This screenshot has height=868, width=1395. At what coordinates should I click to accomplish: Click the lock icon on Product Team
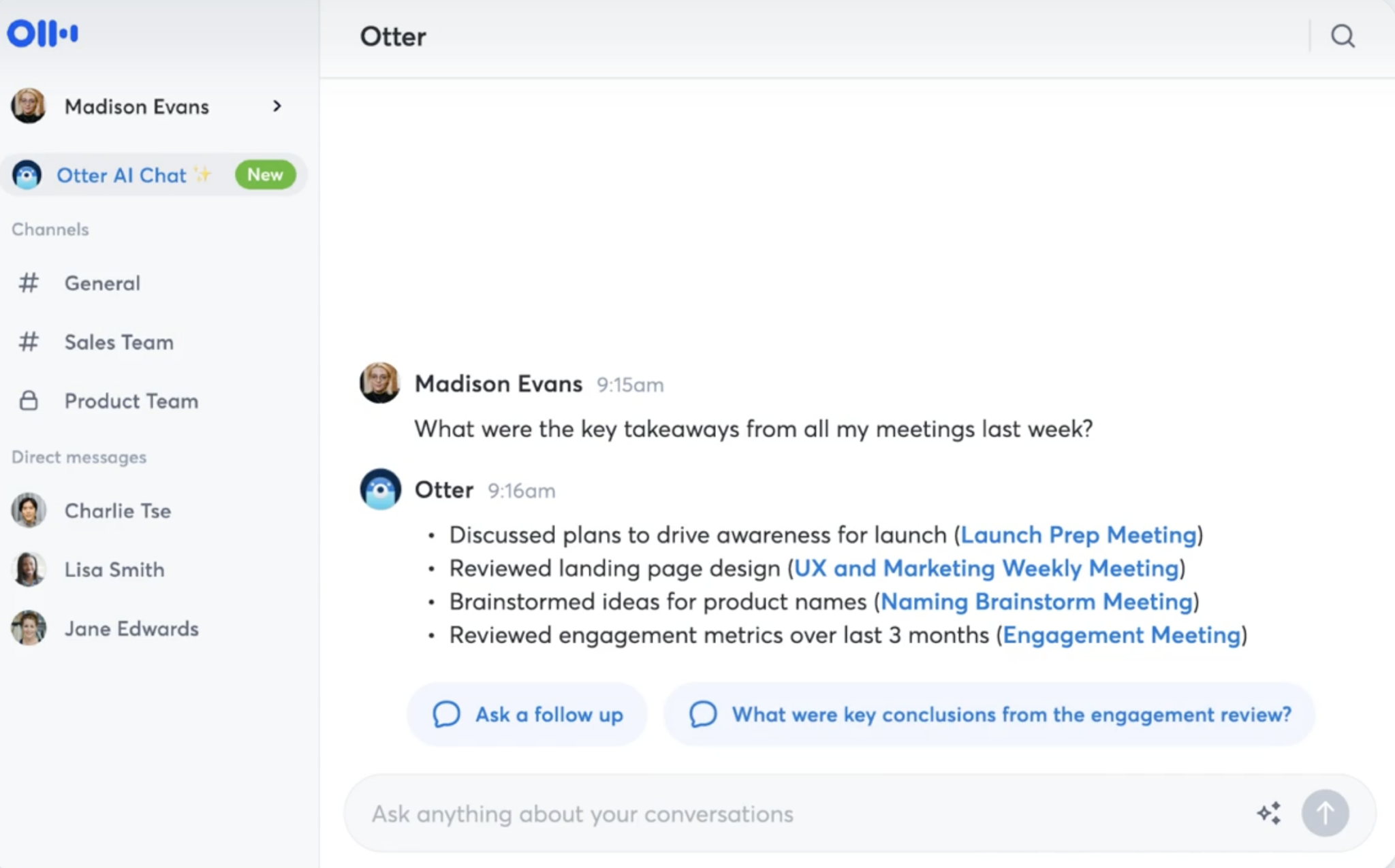[x=29, y=401]
